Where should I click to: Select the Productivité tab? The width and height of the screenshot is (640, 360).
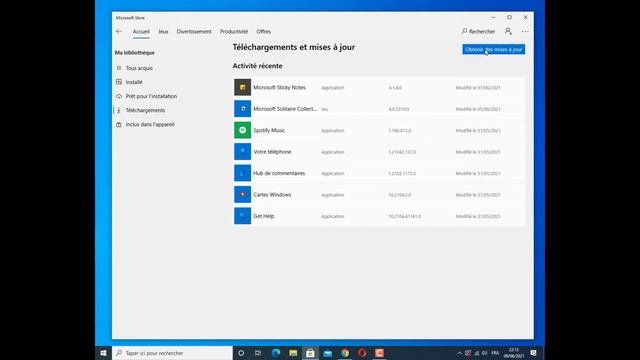coord(234,31)
